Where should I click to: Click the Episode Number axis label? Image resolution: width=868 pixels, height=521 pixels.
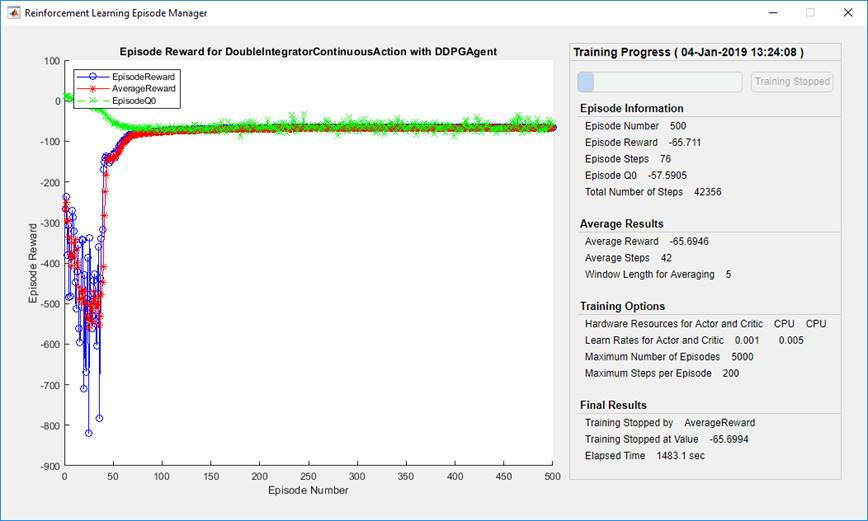coord(308,490)
